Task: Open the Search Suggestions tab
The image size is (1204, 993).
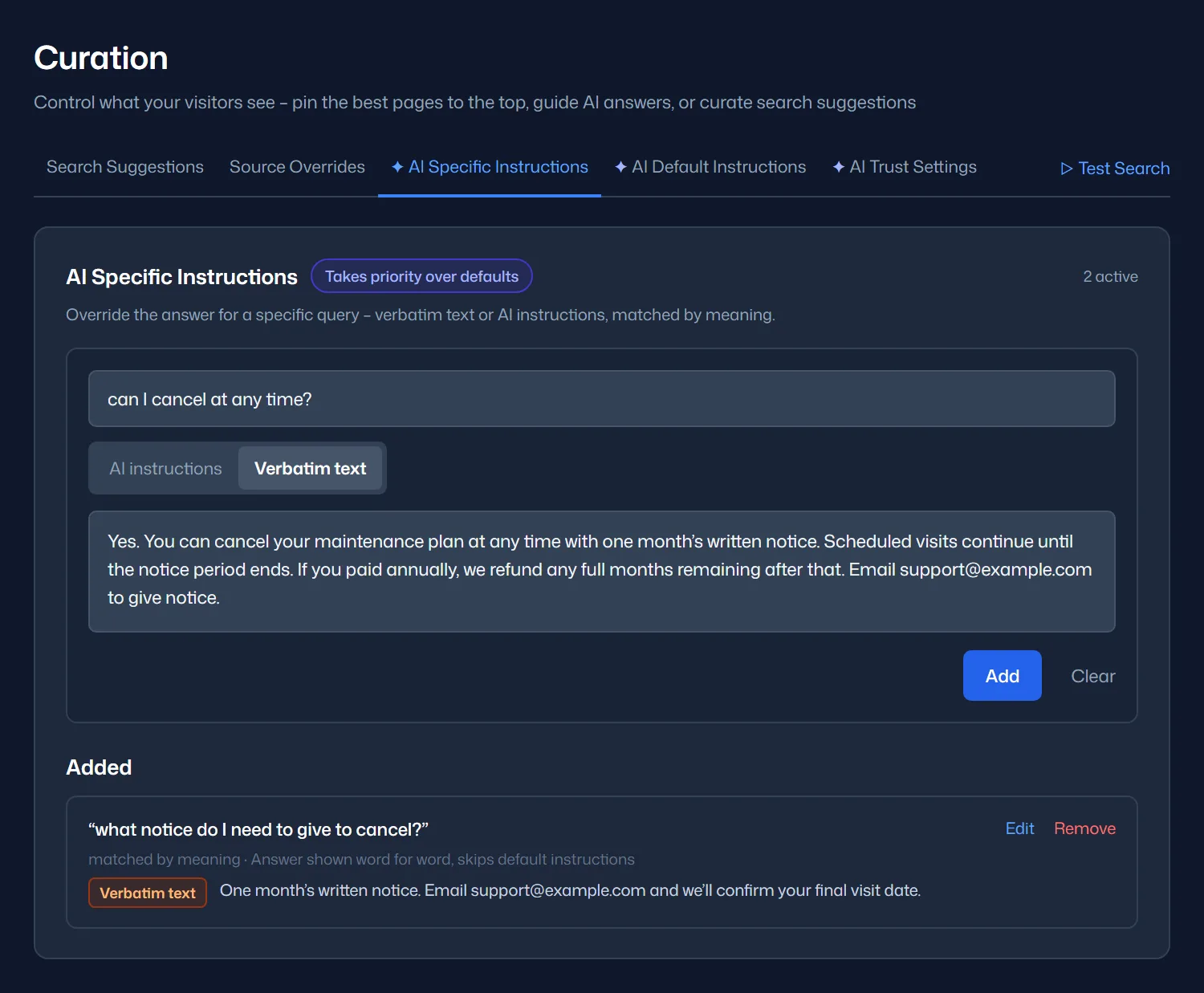Action: tap(125, 167)
